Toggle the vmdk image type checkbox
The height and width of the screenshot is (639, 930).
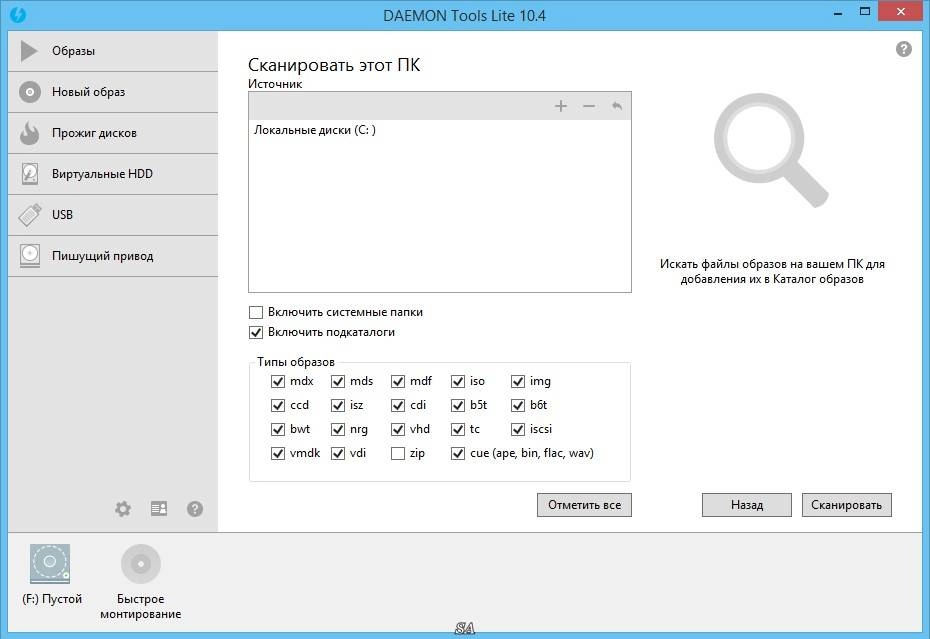coord(278,453)
